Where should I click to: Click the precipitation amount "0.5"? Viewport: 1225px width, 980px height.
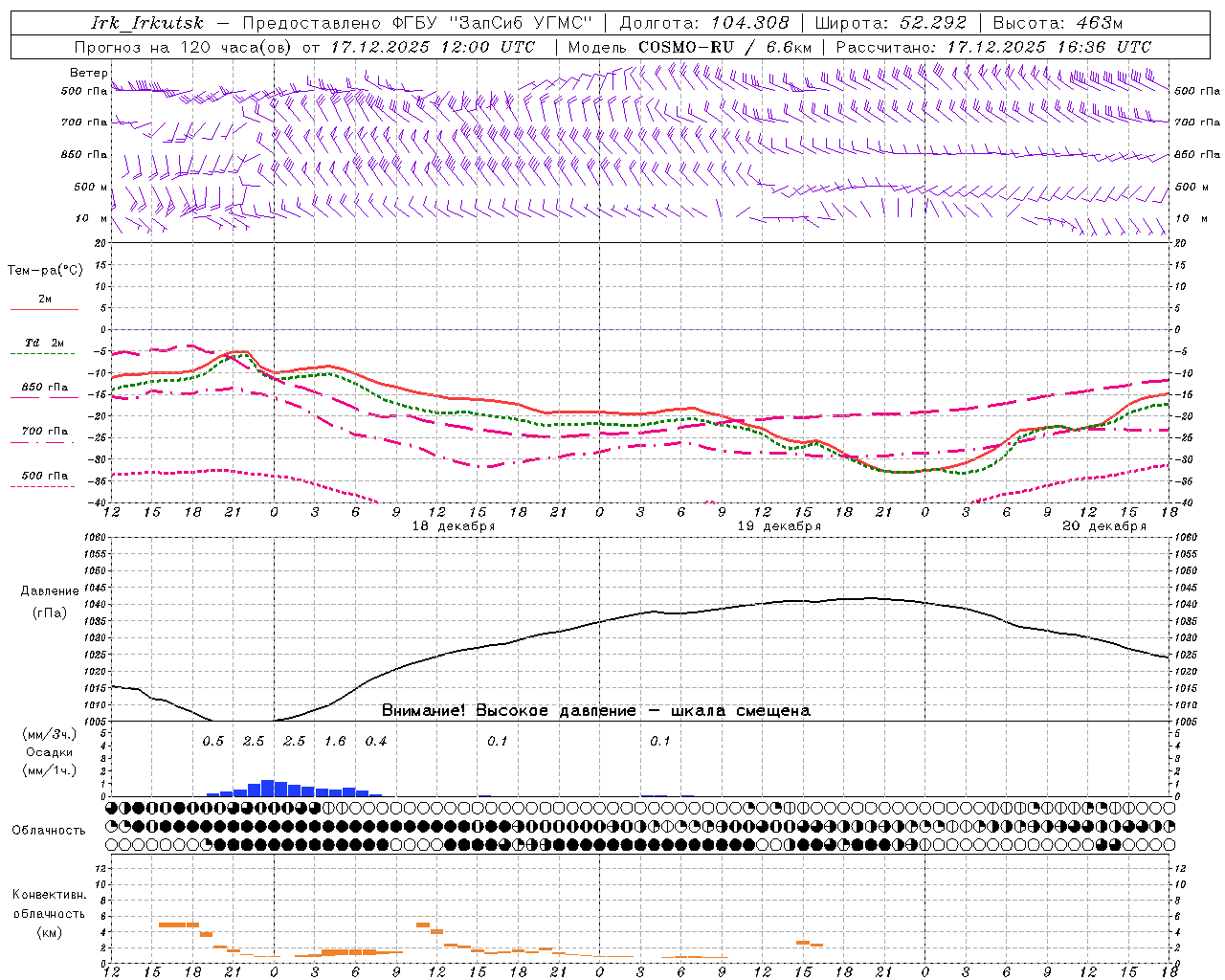213,742
